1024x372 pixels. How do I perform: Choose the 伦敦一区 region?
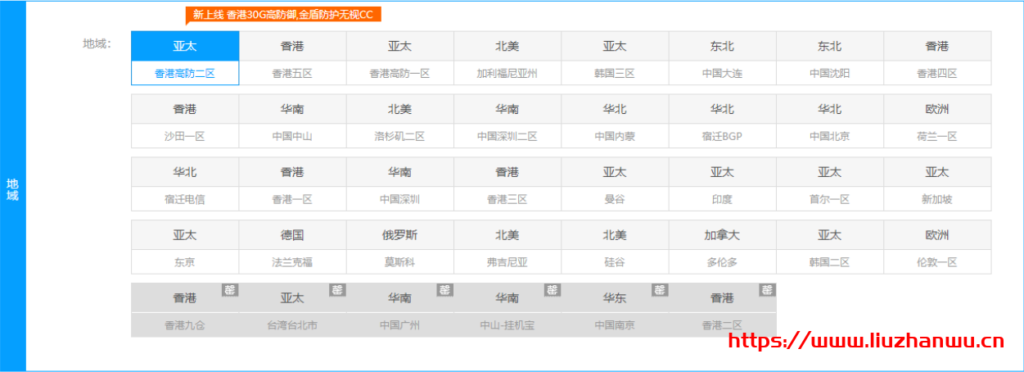(x=937, y=247)
